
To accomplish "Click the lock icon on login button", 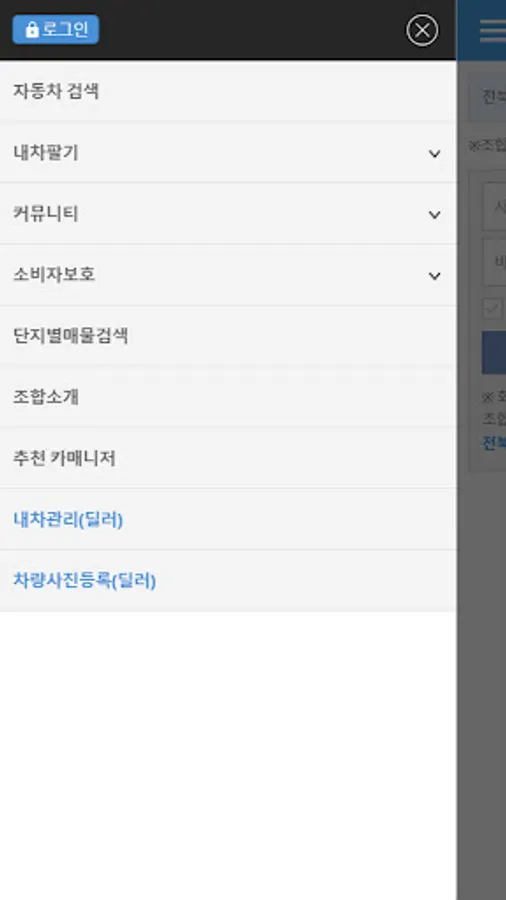I will tap(32, 30).
